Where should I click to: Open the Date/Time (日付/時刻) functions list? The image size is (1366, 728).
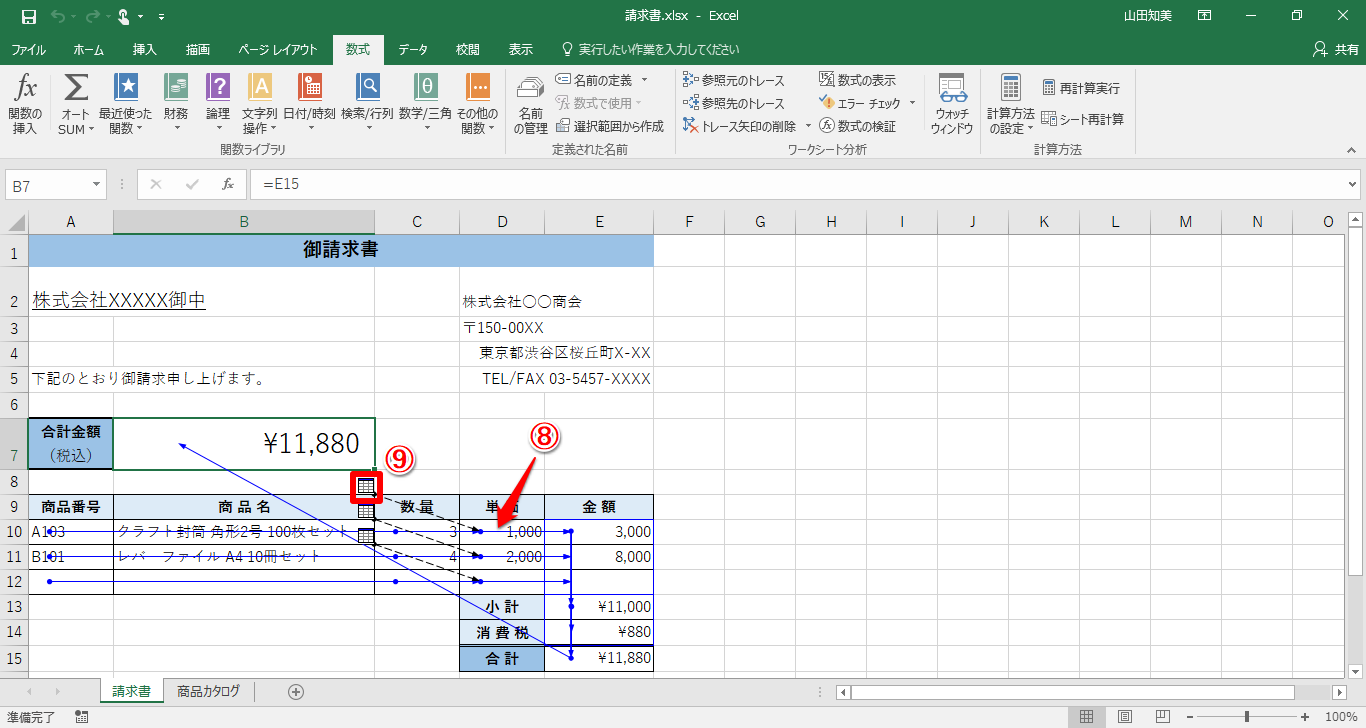tap(309, 104)
